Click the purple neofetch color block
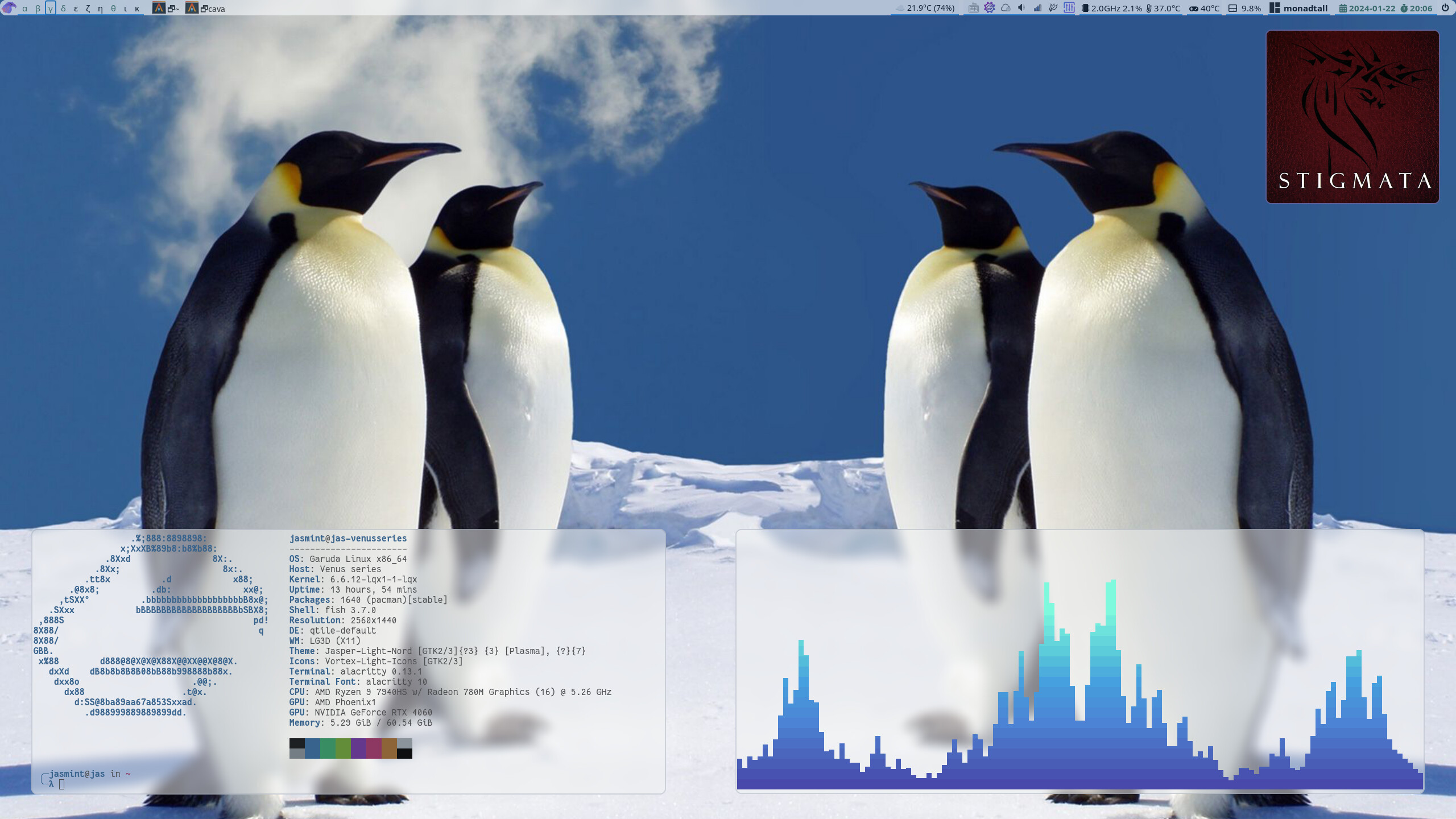This screenshot has height=819, width=1456. (358, 748)
